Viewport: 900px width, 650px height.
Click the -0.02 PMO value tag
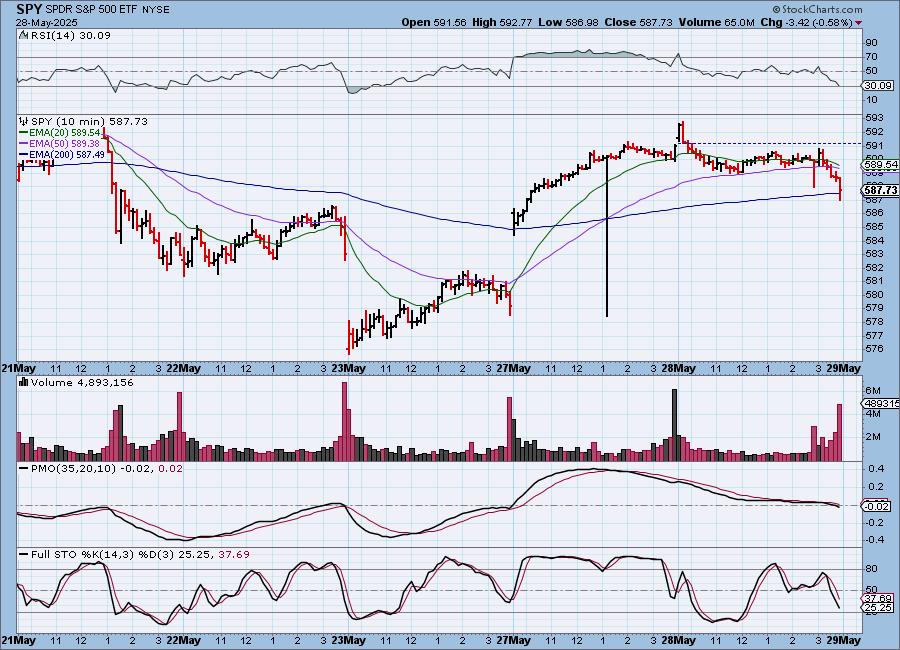click(x=877, y=506)
